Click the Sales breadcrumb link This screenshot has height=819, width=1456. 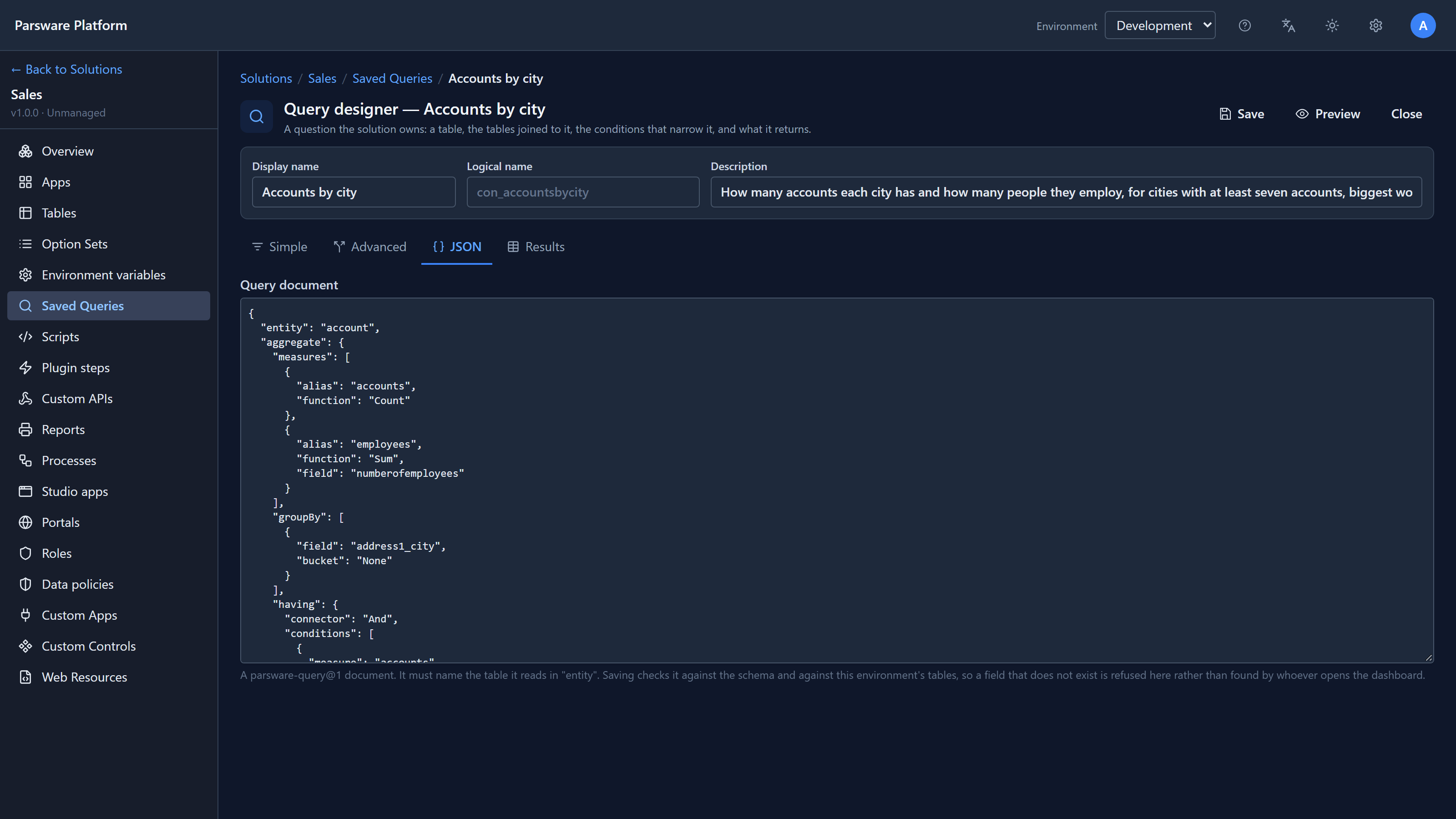pos(322,79)
